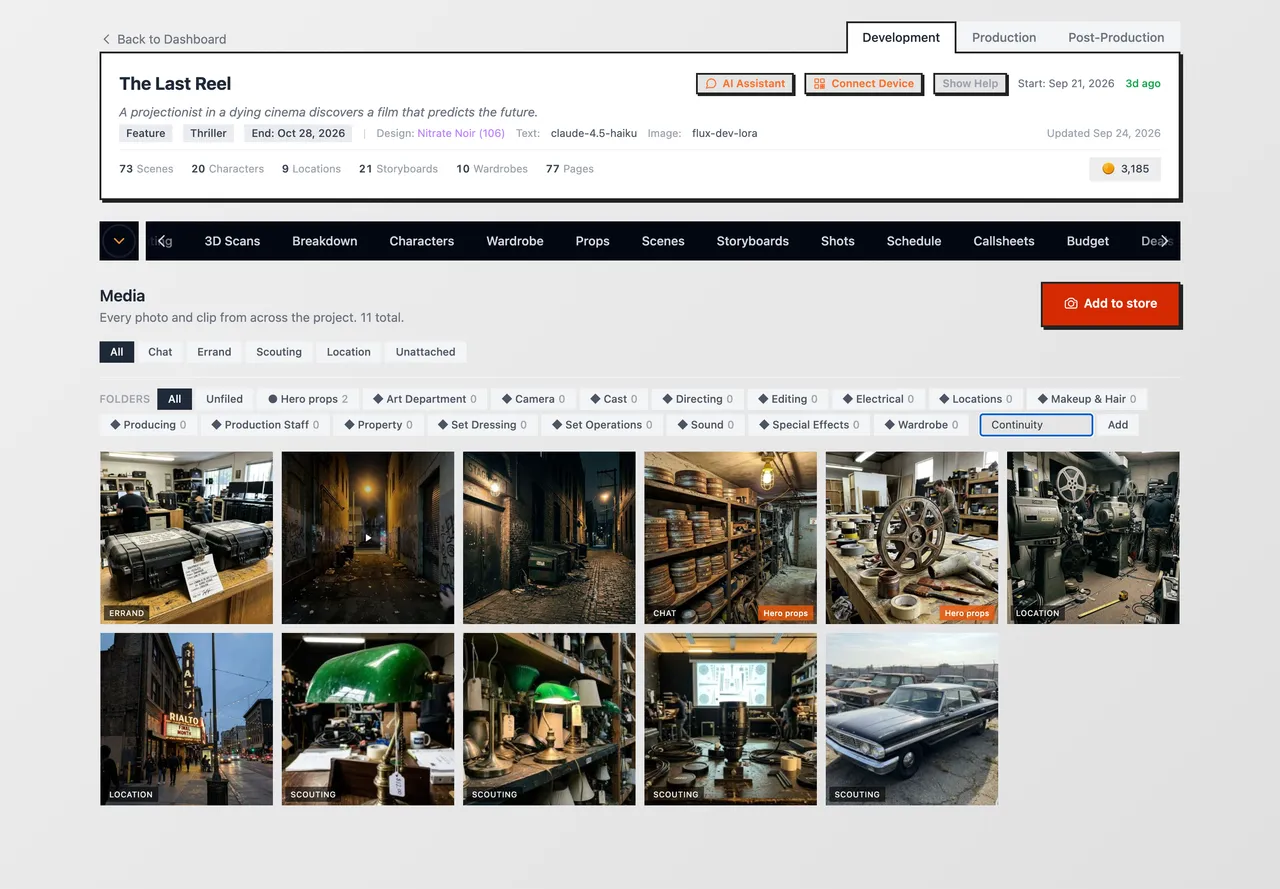Play the dark alley video clip
The height and width of the screenshot is (889, 1280).
368,538
